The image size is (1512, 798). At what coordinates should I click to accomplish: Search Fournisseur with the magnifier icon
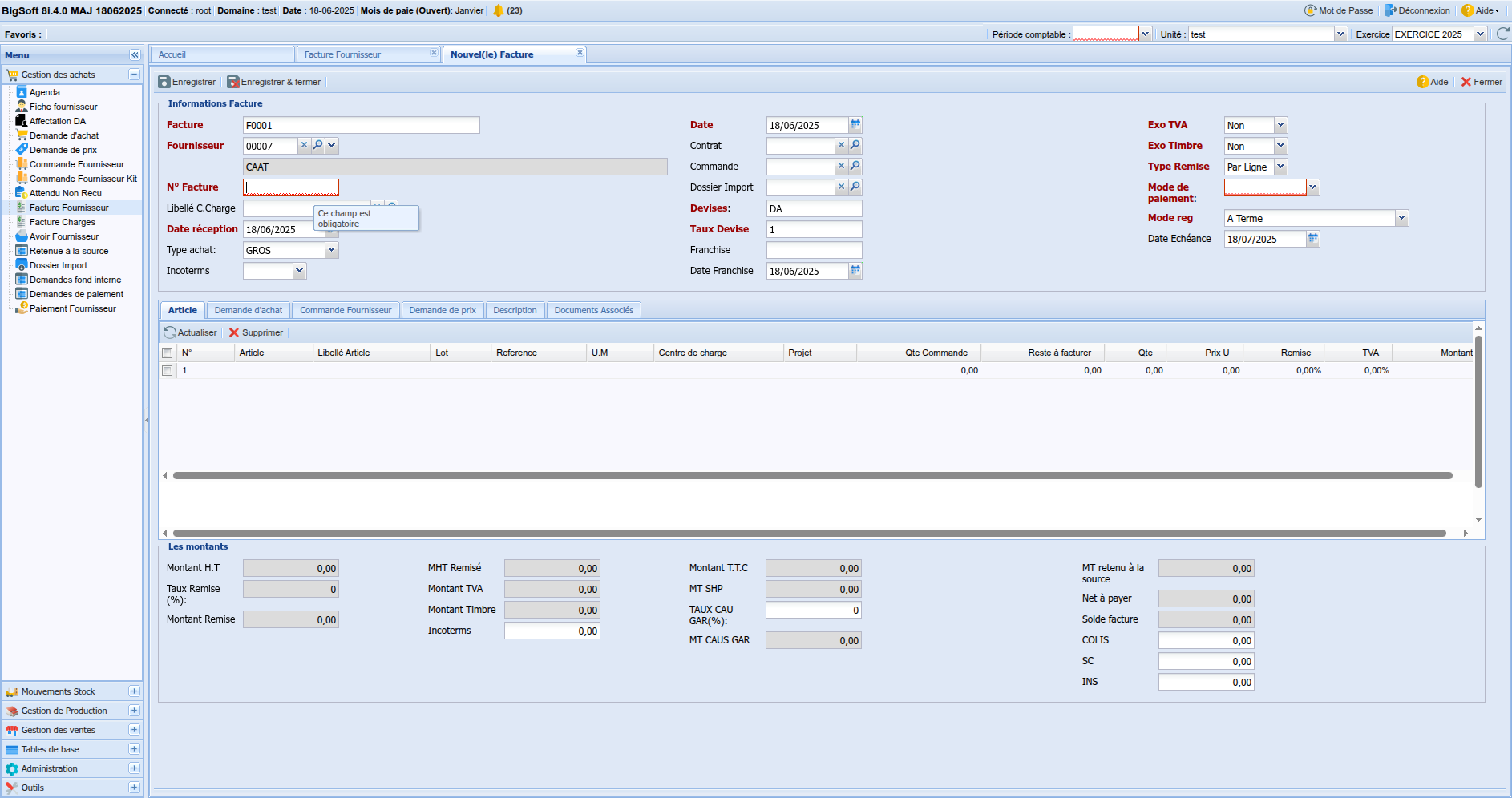(318, 145)
